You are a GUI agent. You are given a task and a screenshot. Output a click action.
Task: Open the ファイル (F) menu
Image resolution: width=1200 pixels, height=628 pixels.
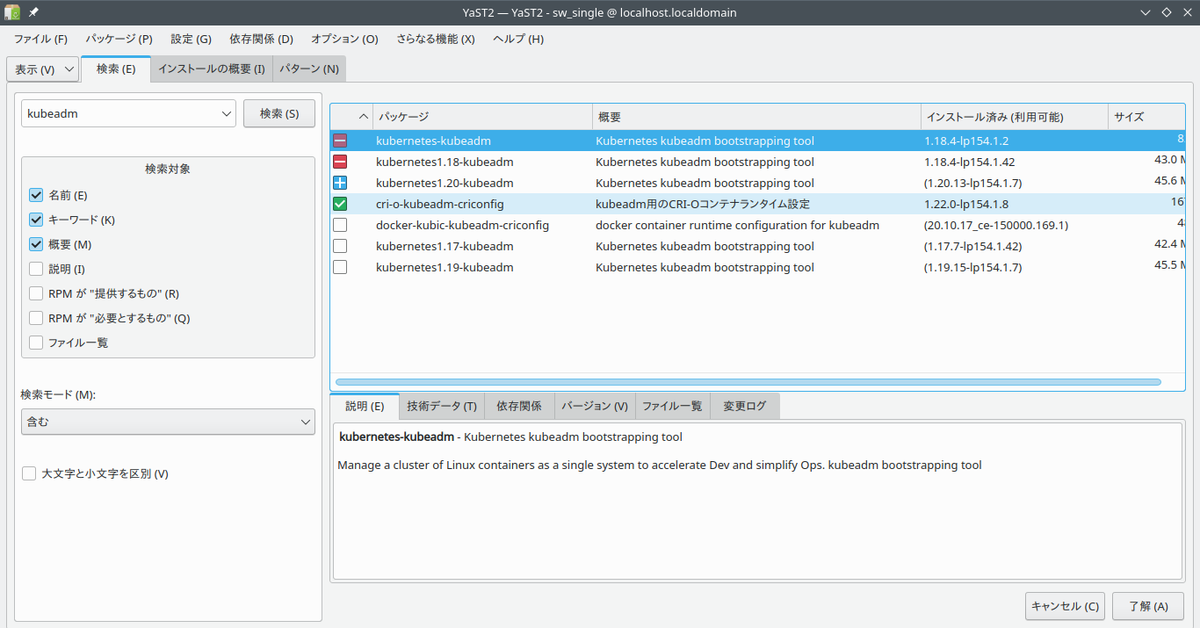[41, 39]
